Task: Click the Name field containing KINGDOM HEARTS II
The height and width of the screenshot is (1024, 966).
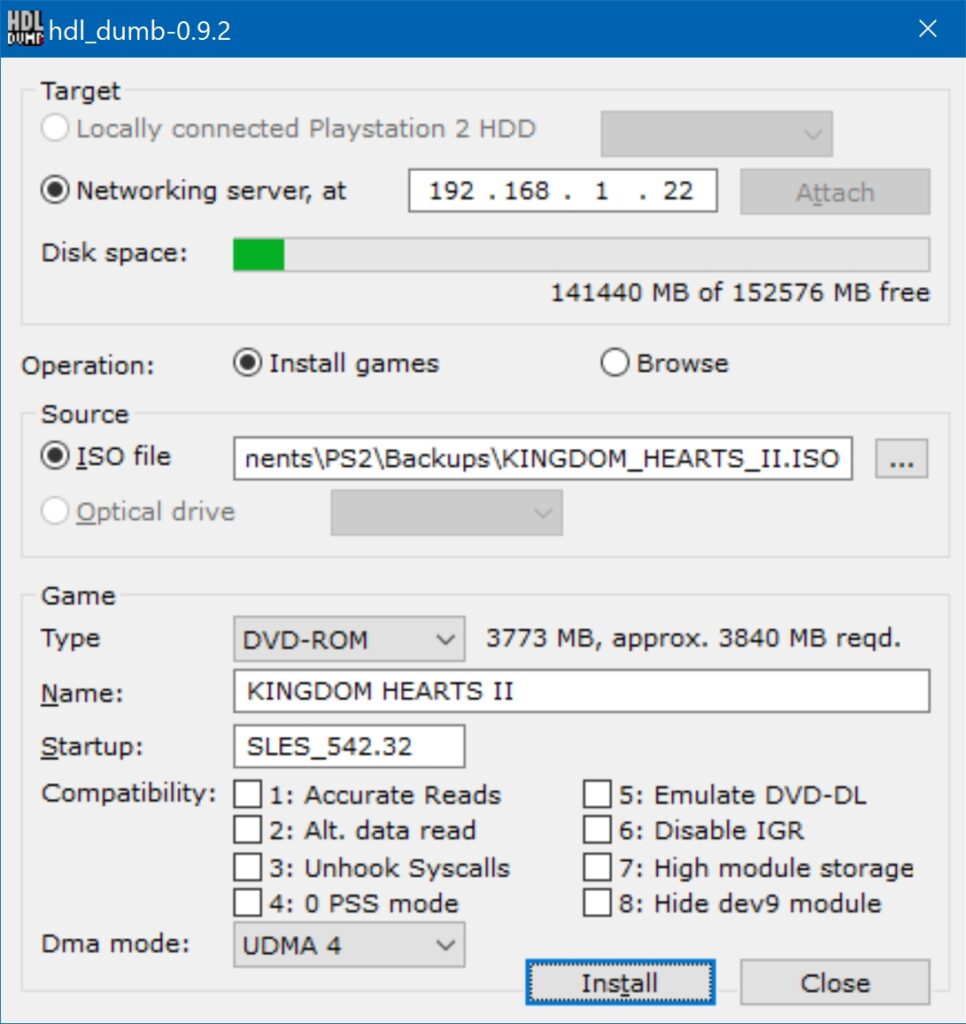Action: (580, 692)
